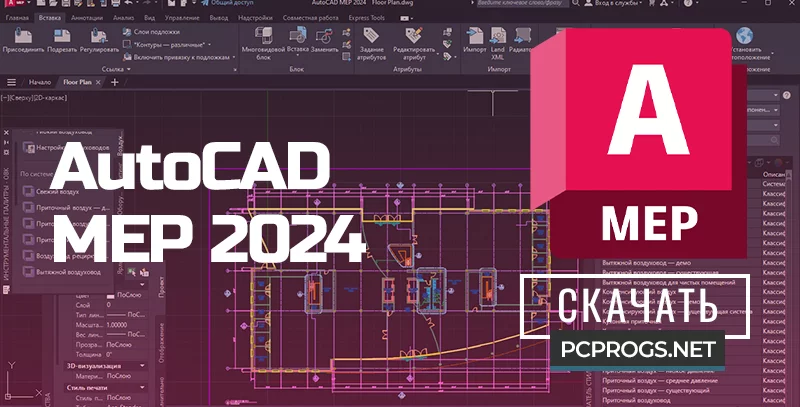Open the Анализ ribbon tab

[123, 18]
